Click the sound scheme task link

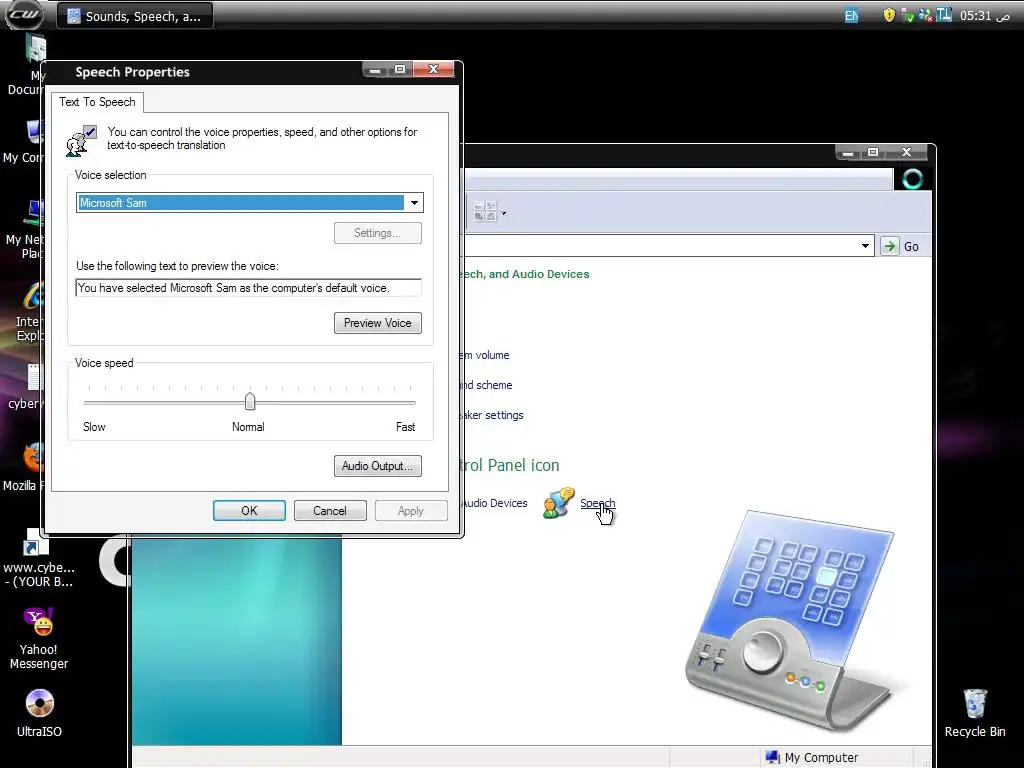488,385
